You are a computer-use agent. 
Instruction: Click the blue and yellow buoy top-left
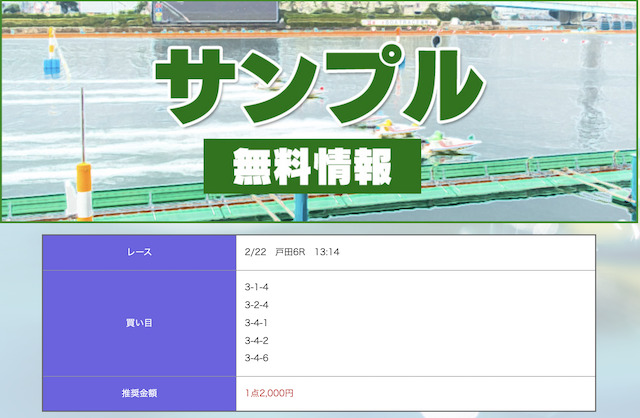pos(51,57)
